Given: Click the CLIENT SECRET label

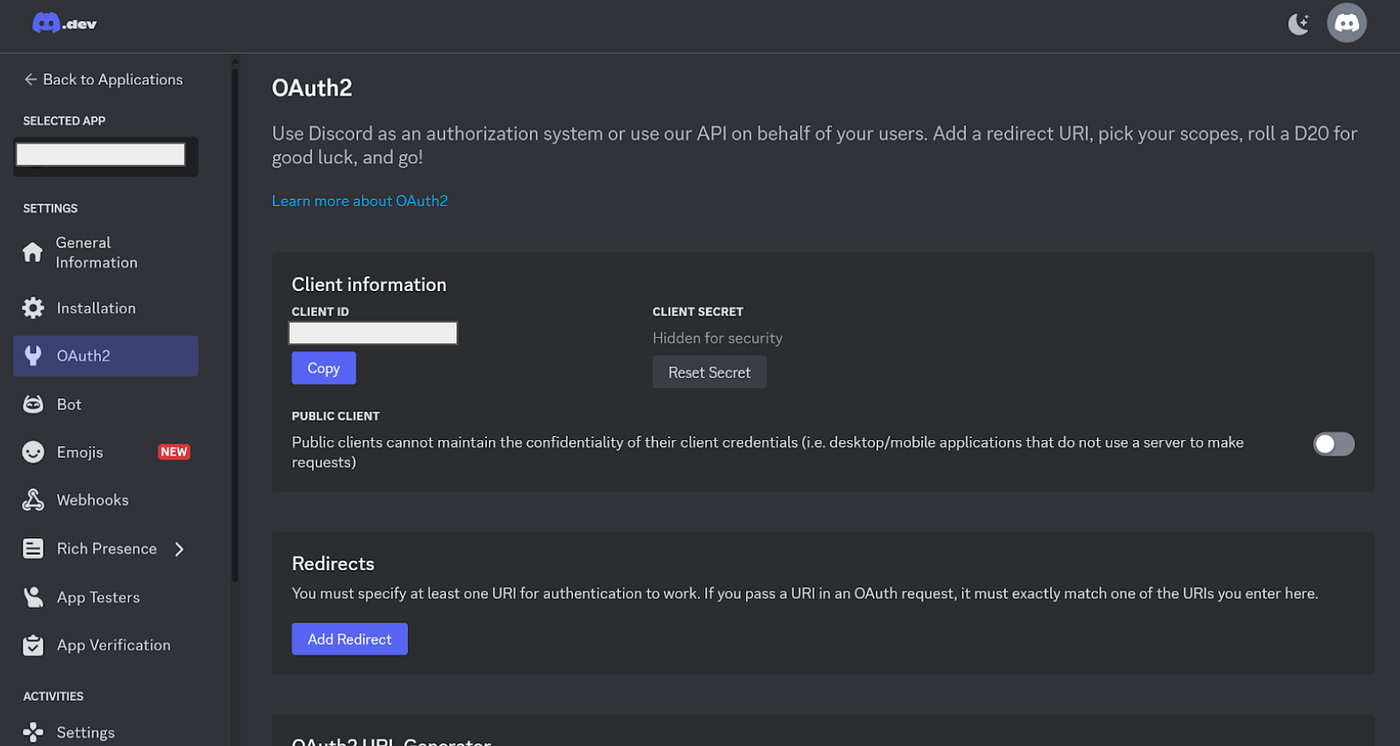Looking at the screenshot, I should pyautogui.click(x=698, y=312).
